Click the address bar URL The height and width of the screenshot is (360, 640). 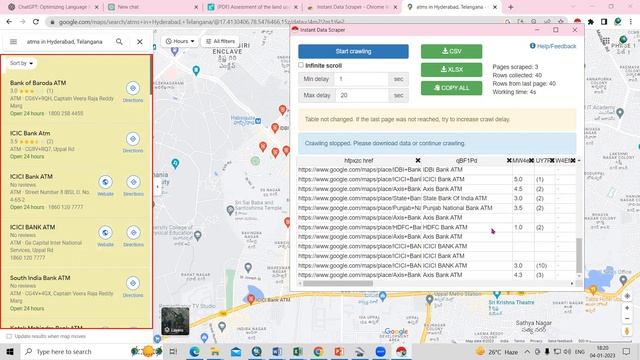tap(202, 22)
